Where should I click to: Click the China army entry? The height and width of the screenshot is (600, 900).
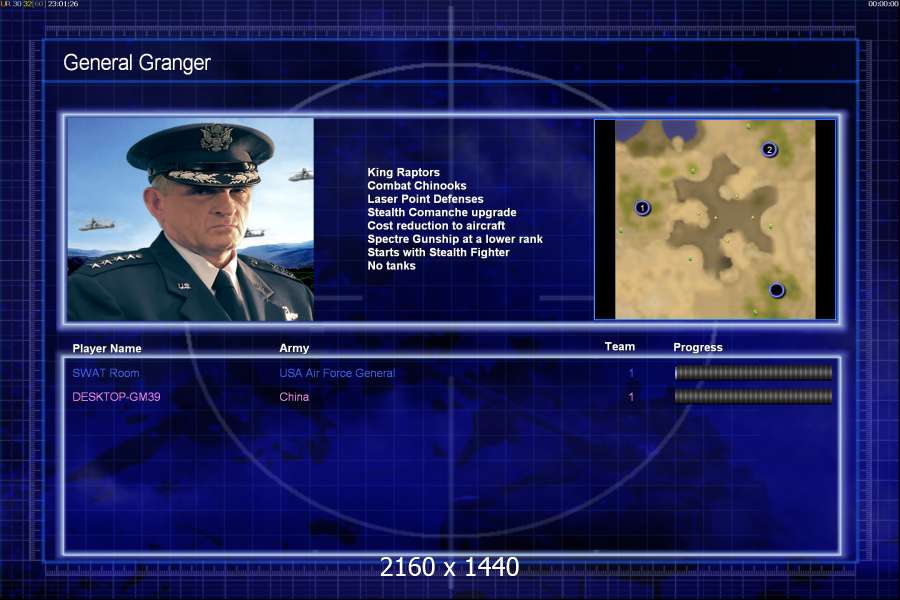pos(294,397)
